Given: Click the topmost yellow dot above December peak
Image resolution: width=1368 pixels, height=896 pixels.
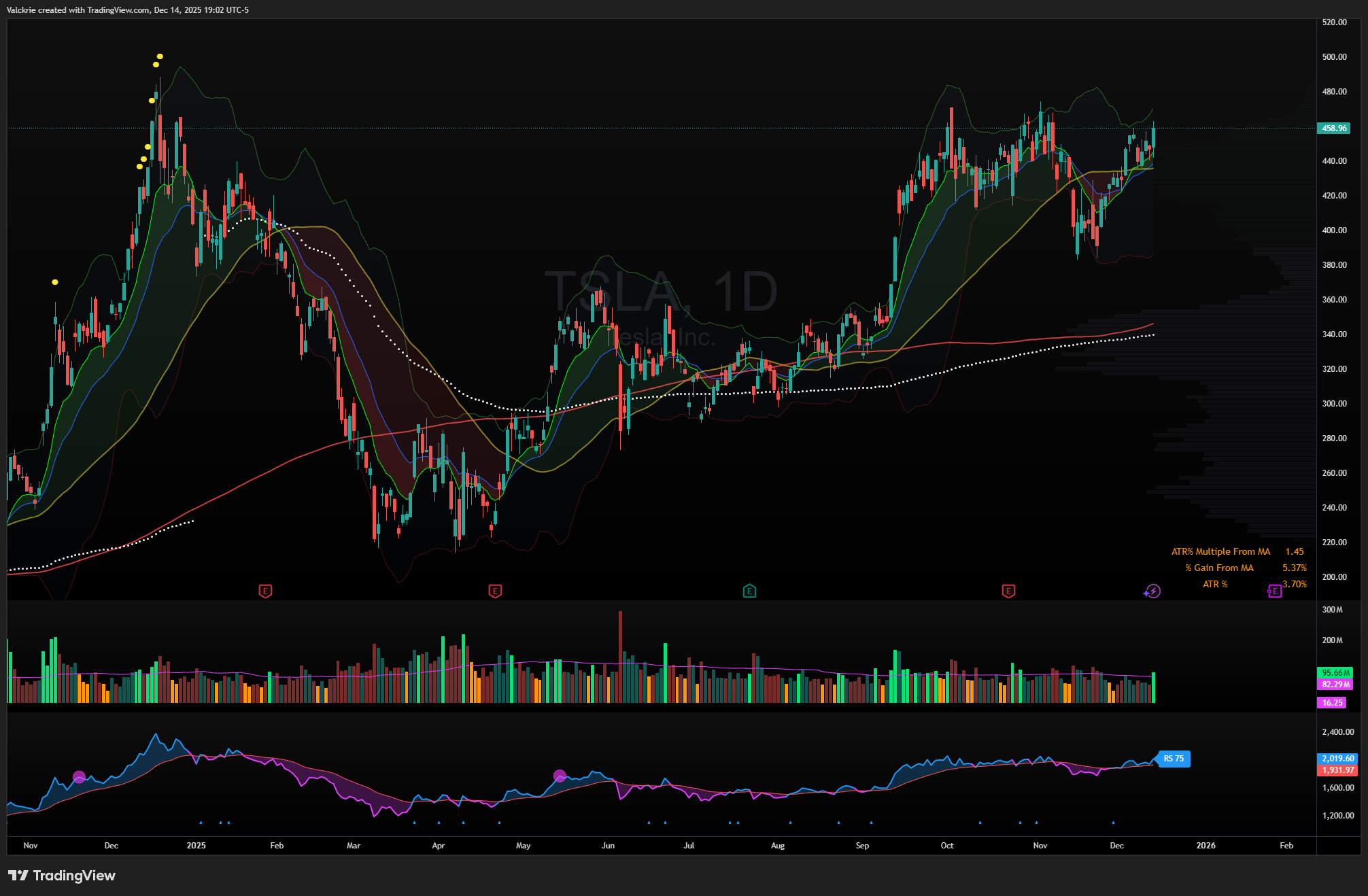Looking at the screenshot, I should click(x=160, y=56).
